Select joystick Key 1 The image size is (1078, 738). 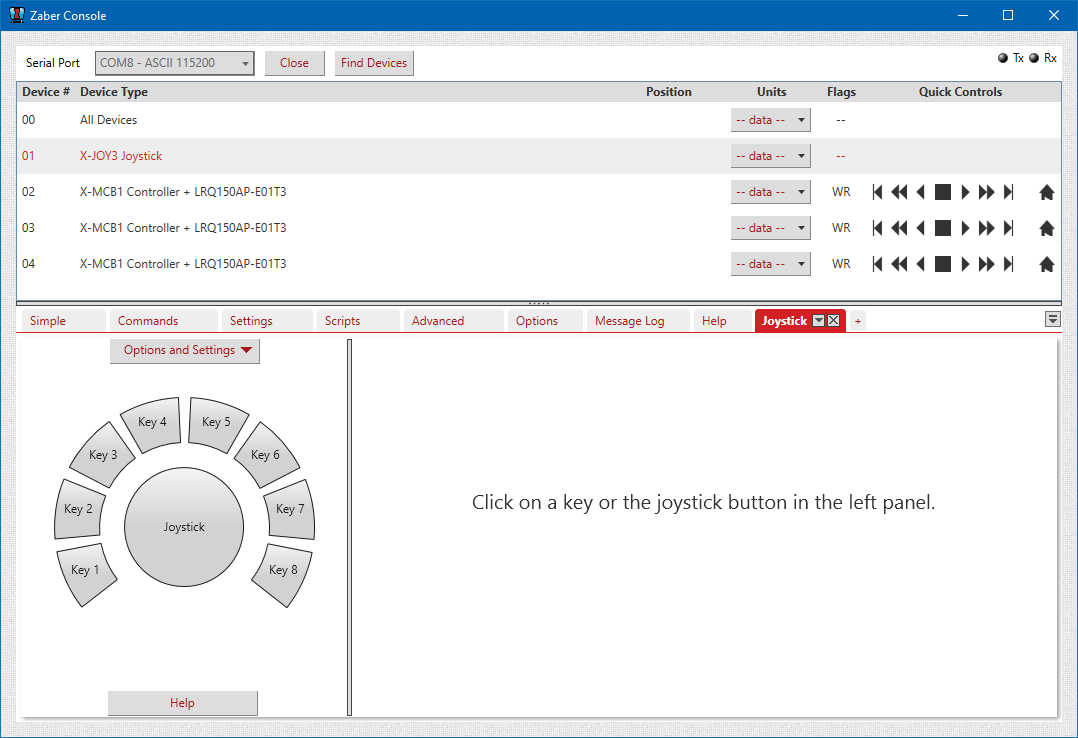click(x=86, y=572)
